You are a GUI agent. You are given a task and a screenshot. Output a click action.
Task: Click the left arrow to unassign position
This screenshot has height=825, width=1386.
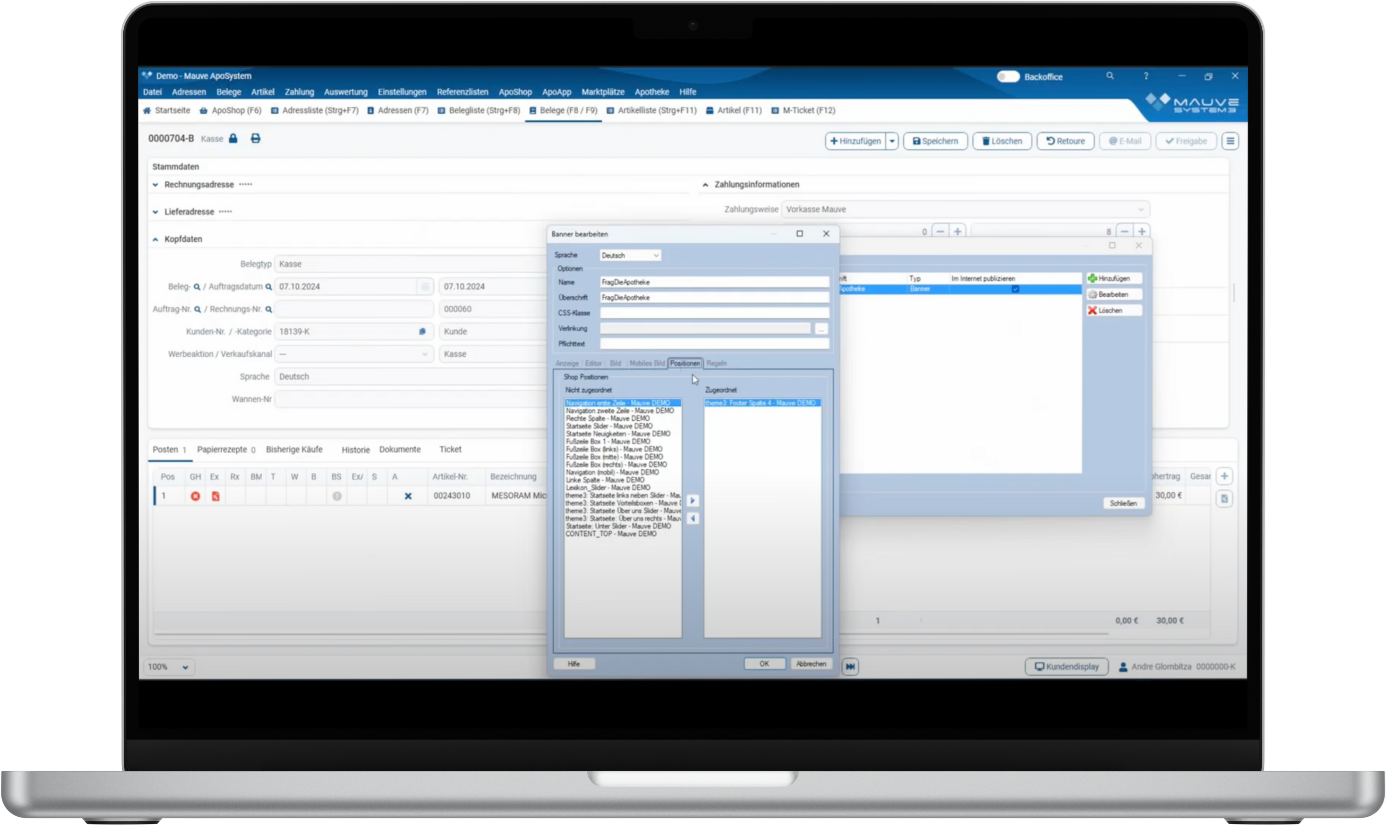point(693,518)
